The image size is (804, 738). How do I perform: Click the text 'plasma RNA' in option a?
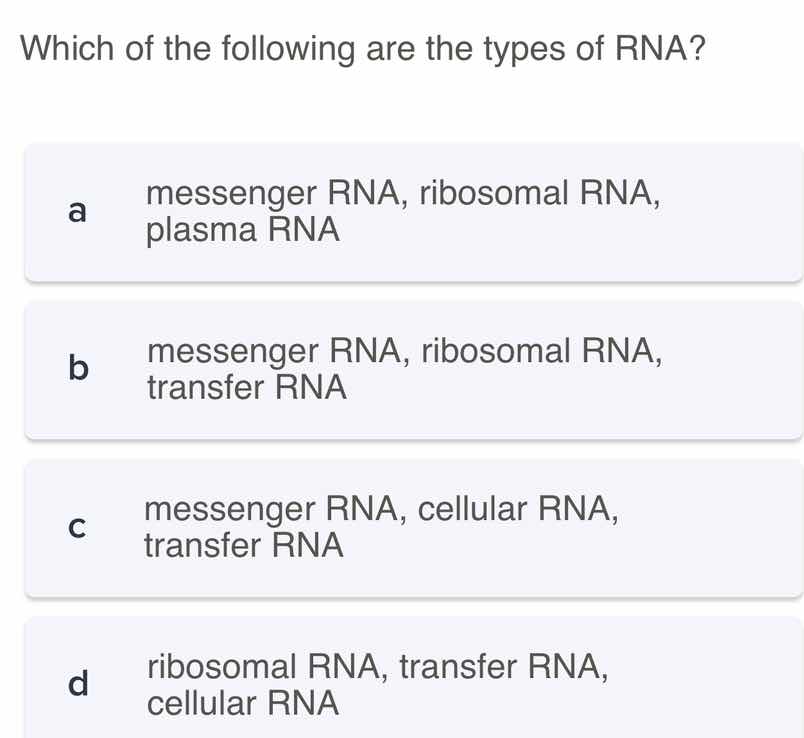click(x=241, y=230)
